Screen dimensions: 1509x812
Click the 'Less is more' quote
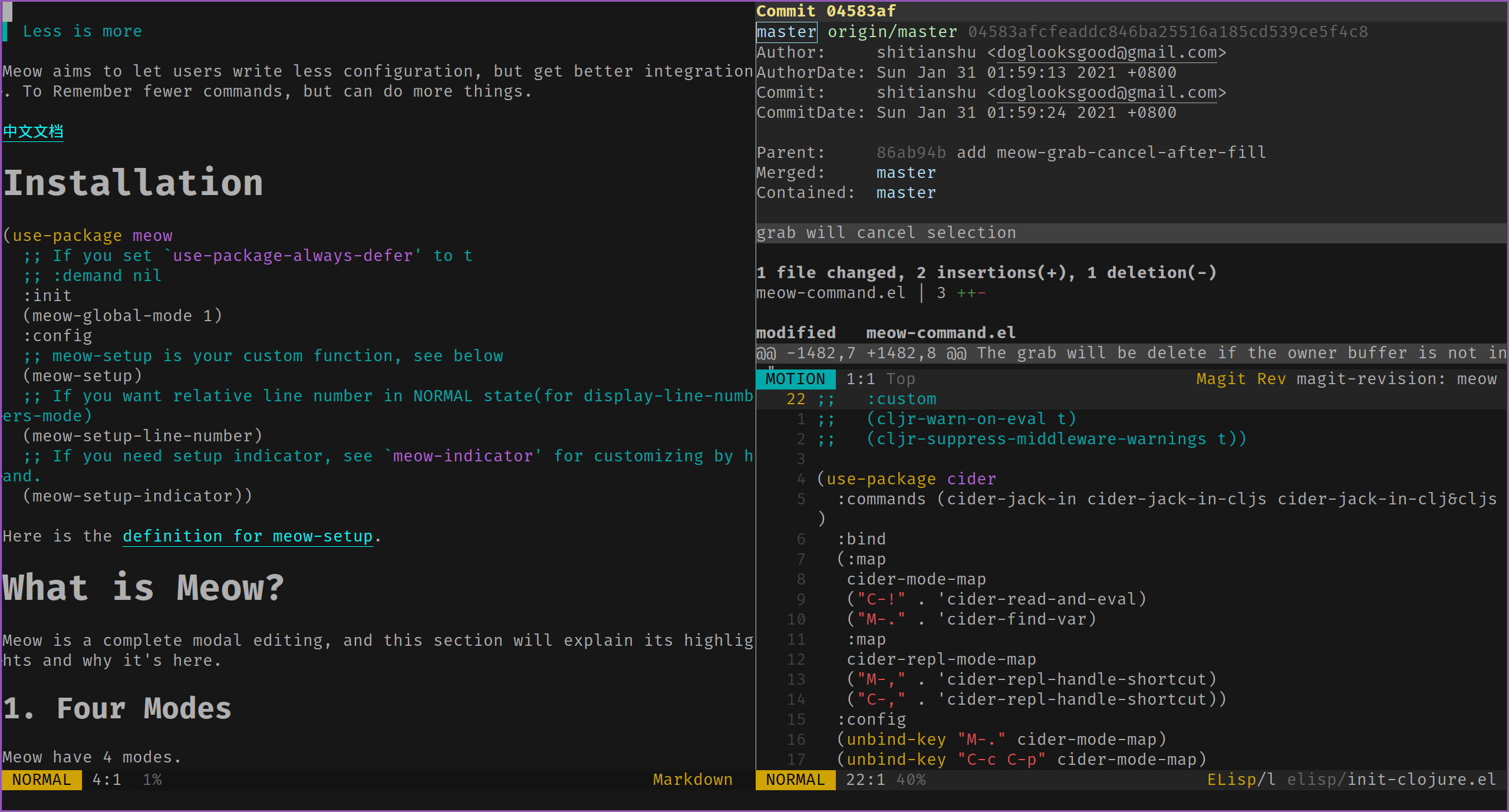point(82,31)
